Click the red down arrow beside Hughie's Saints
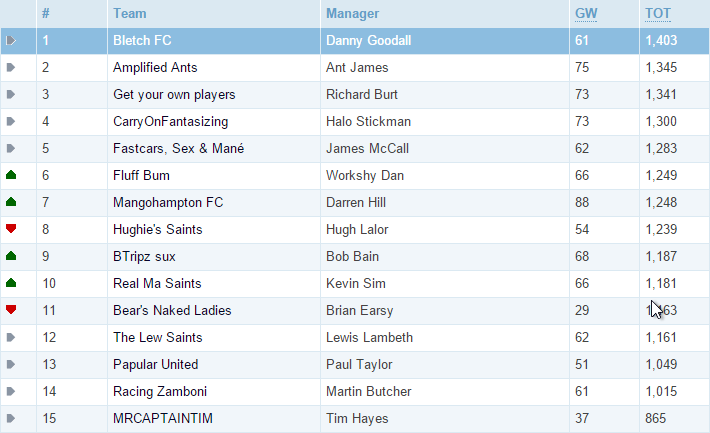Screen dimensions: 710x433 [11, 229]
